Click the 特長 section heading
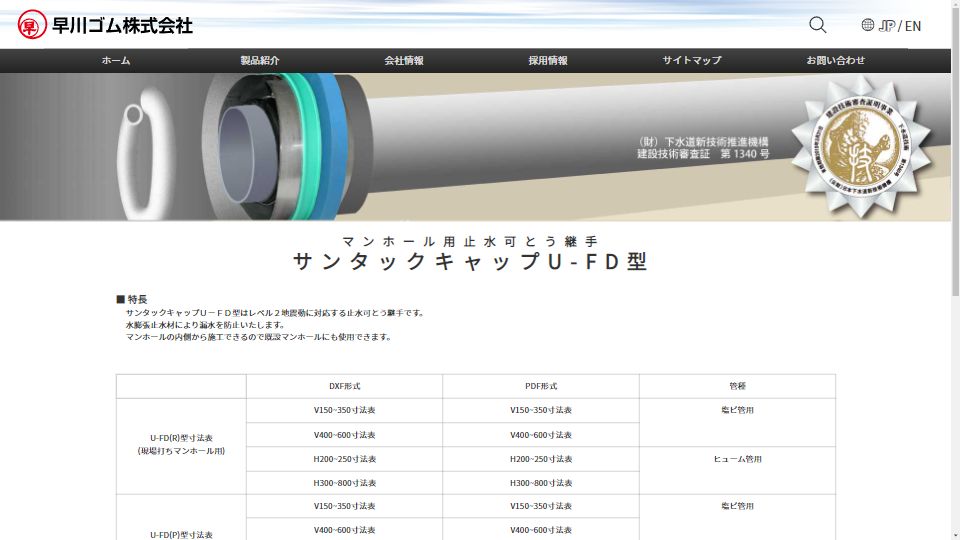 (132, 299)
